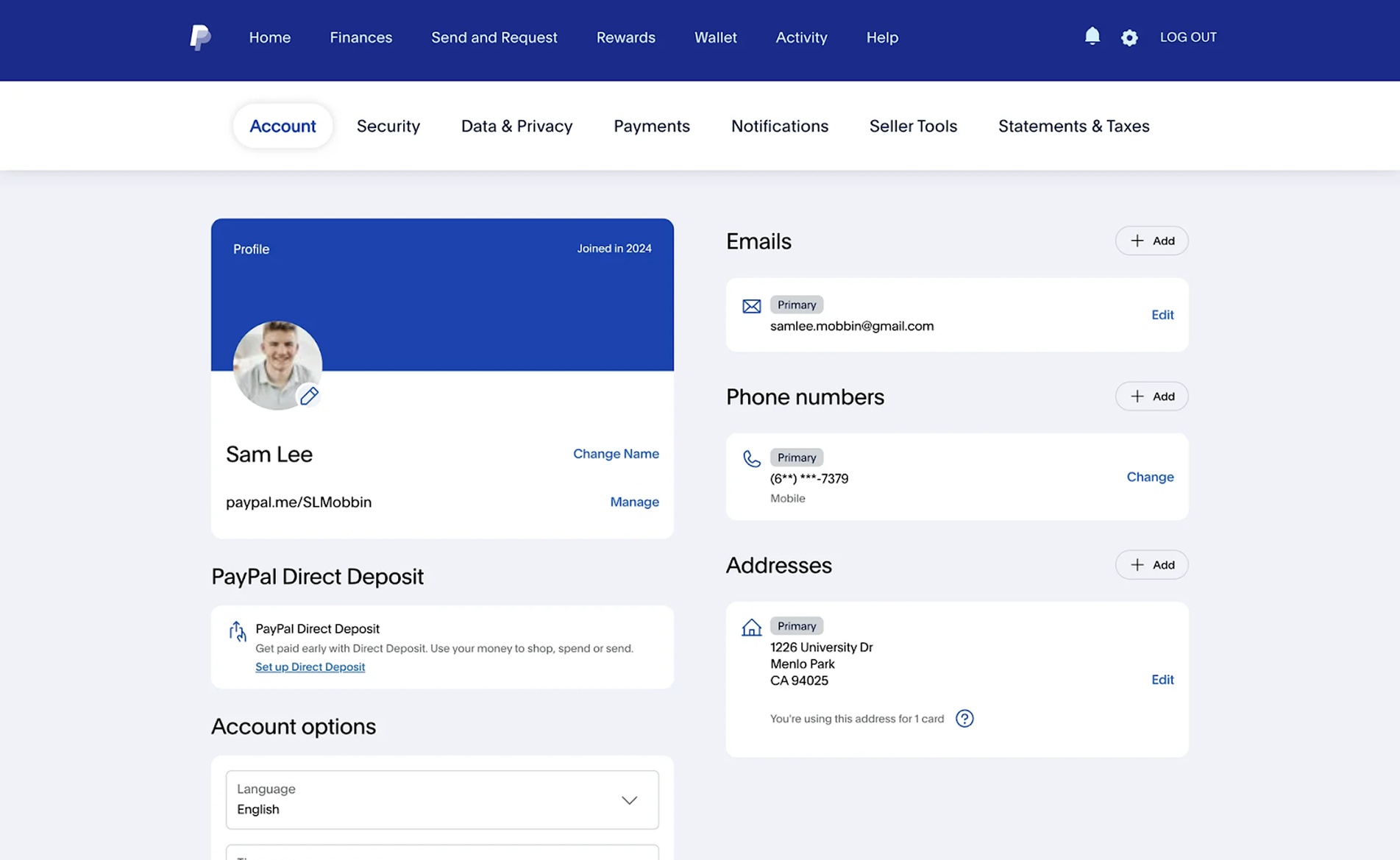This screenshot has width=1400, height=860.
Task: Add a new address
Action: tap(1151, 564)
